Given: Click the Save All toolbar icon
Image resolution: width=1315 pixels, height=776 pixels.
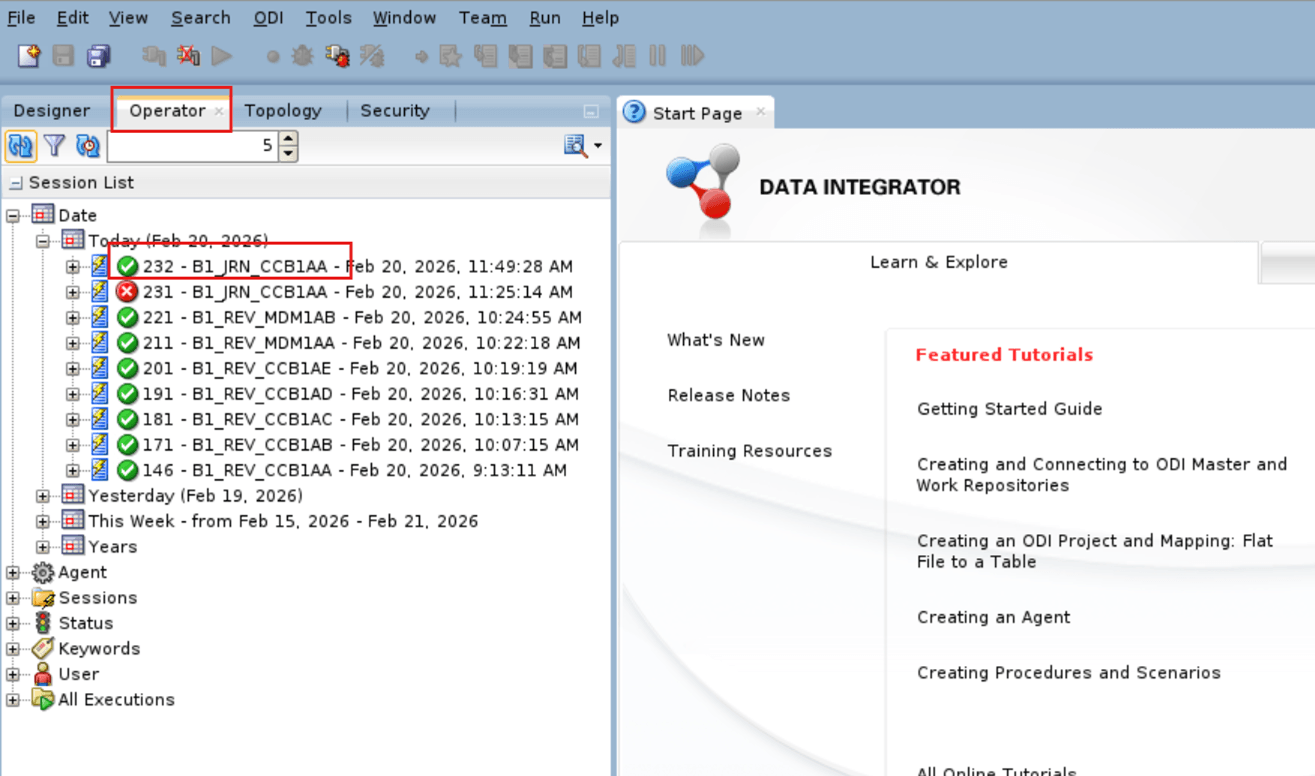Looking at the screenshot, I should [x=98, y=56].
